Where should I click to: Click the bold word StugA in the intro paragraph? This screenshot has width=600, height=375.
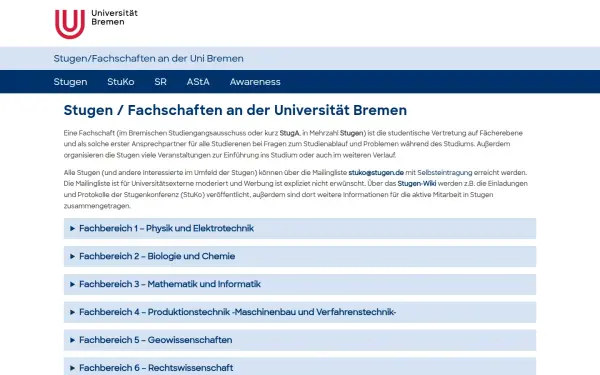pyautogui.click(x=289, y=133)
